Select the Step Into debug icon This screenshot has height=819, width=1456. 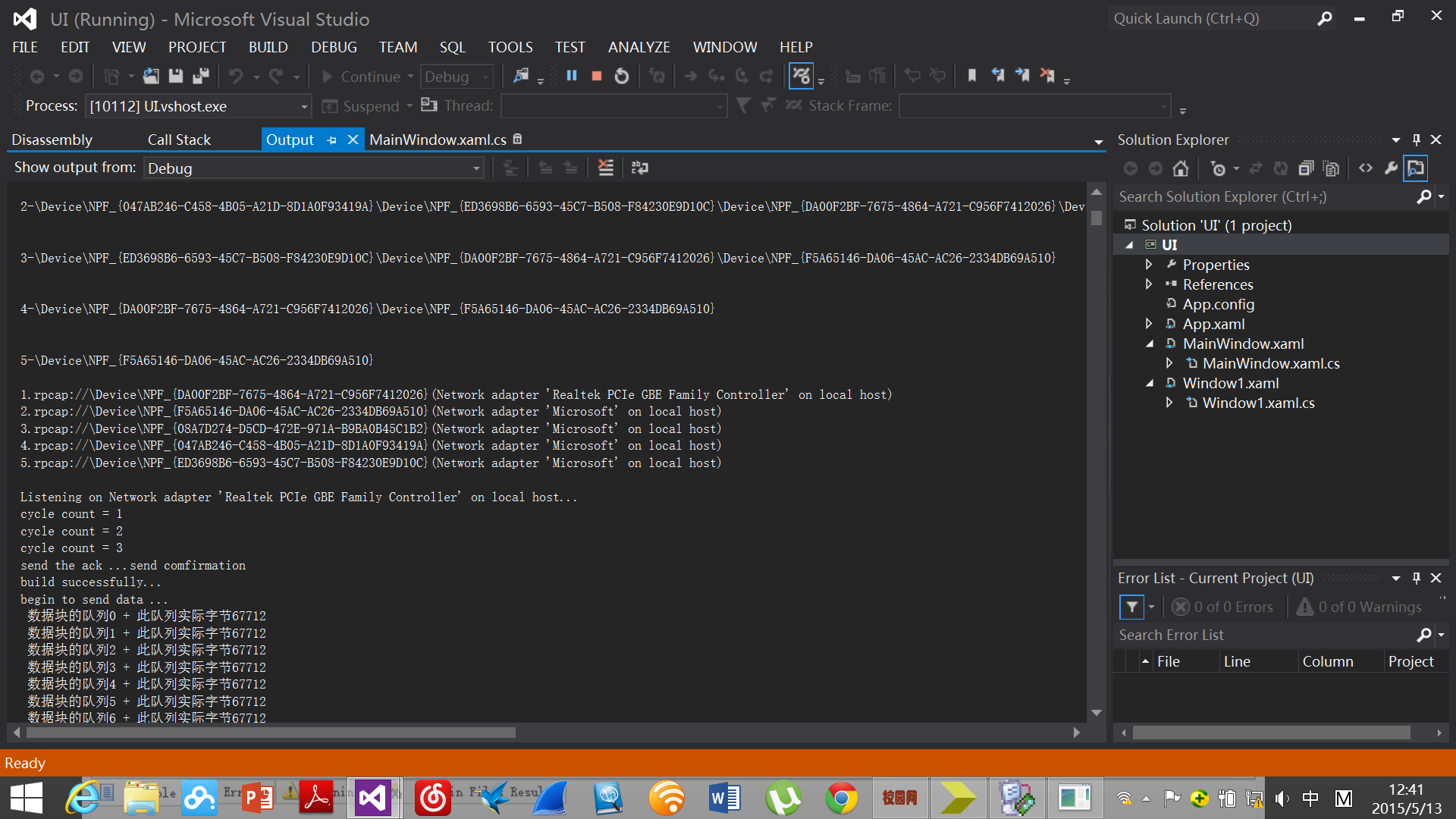716,76
